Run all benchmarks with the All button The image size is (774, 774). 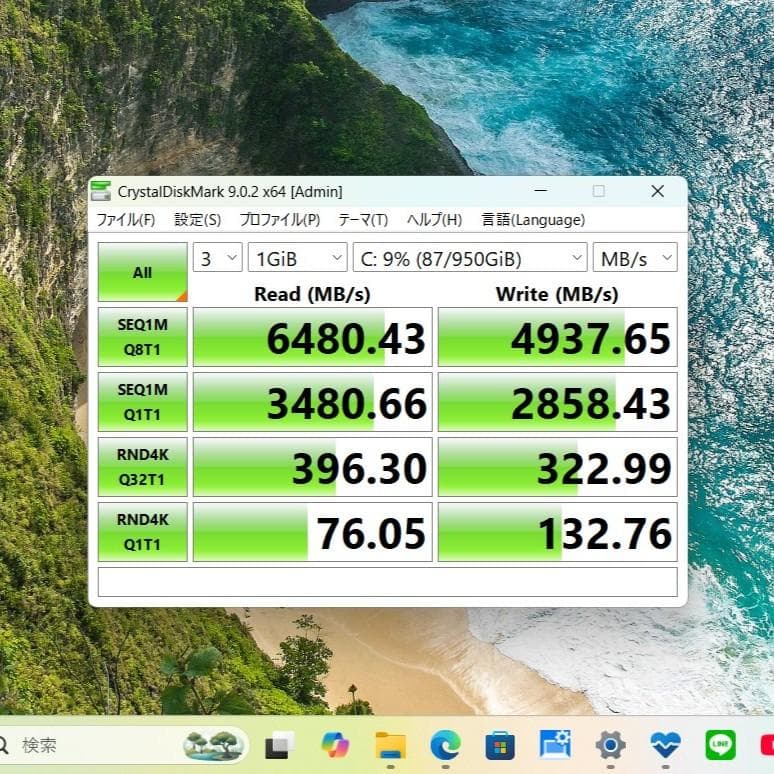pyautogui.click(x=143, y=272)
